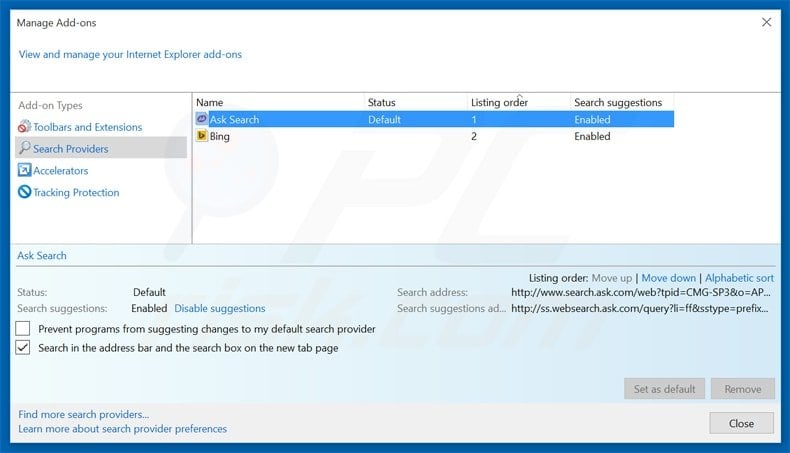This screenshot has width=790, height=453.
Task: Click the Toolbars and Extensions icon
Action: [24, 126]
